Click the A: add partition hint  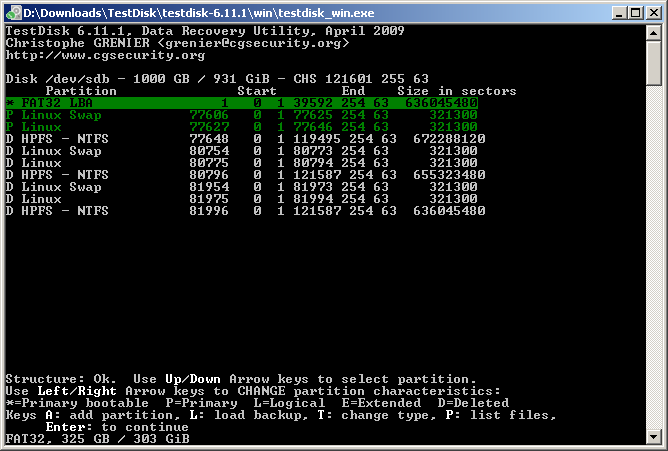point(113,415)
